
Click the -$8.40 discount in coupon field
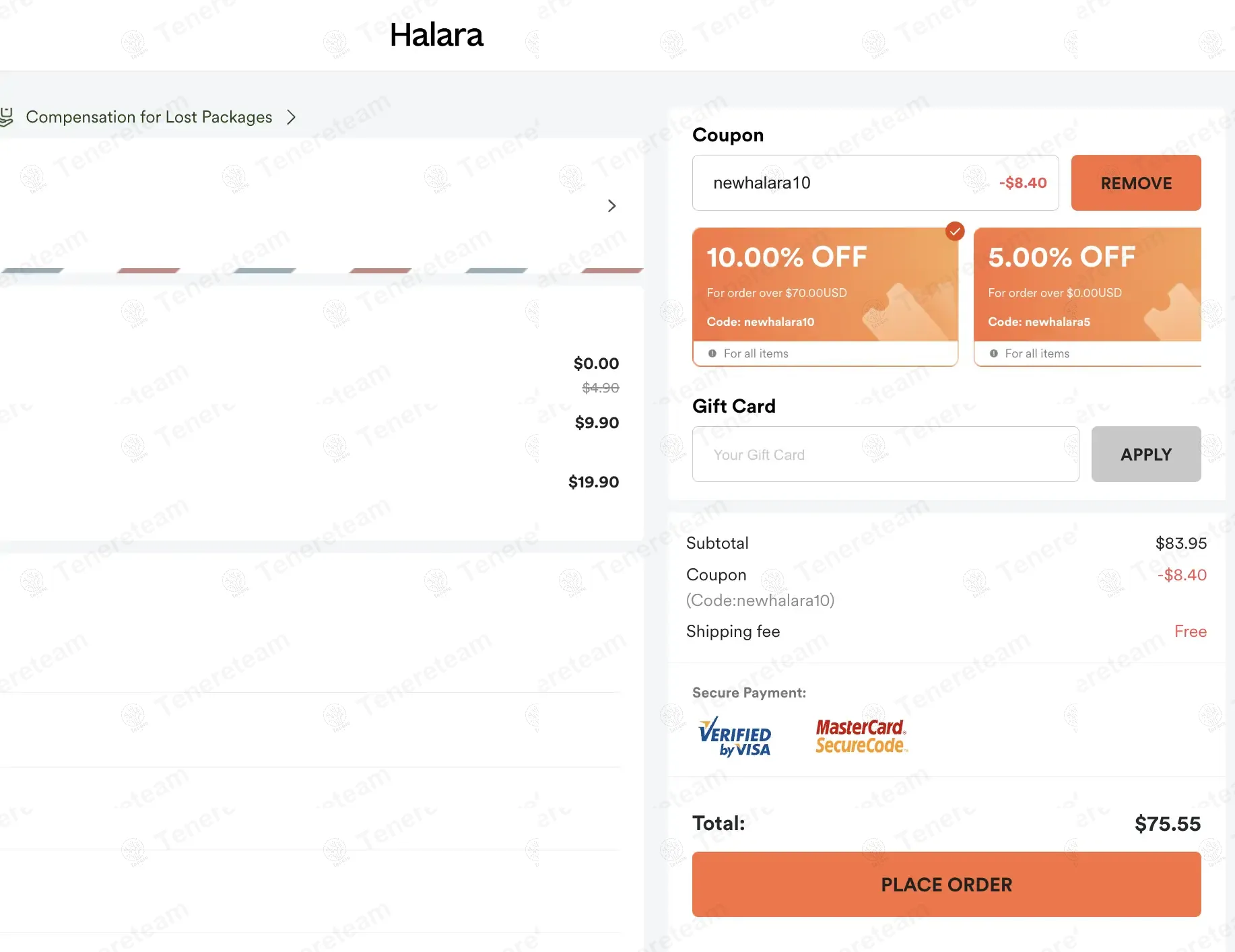pyautogui.click(x=1022, y=183)
